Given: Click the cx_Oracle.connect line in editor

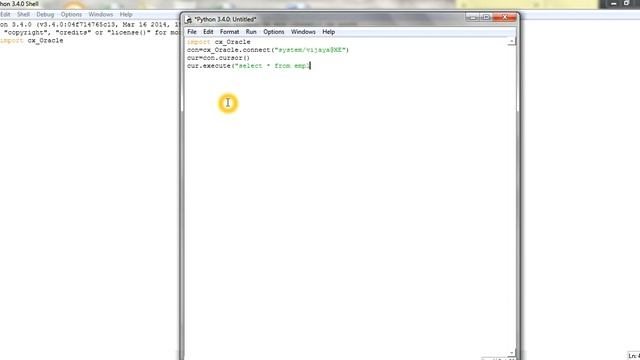Looking at the screenshot, I should pos(268,50).
